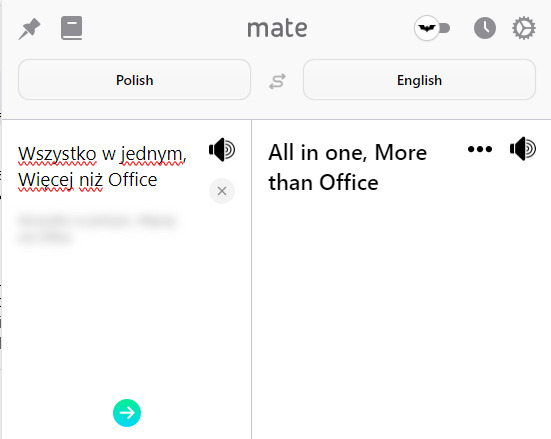Image resolution: width=551 pixels, height=439 pixels.
Task: Toggle the bat dark mode switch
Action: click(432, 28)
